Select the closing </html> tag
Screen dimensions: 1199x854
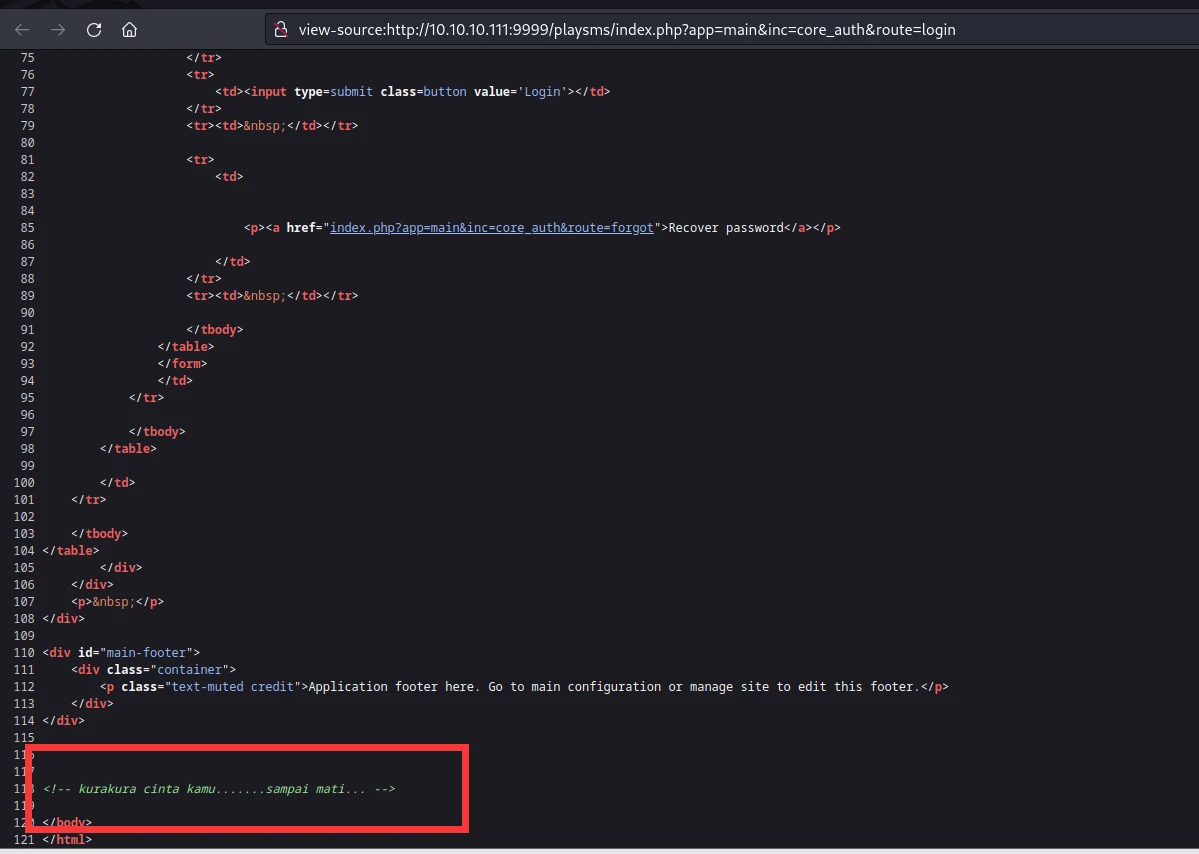pyautogui.click(x=67, y=839)
